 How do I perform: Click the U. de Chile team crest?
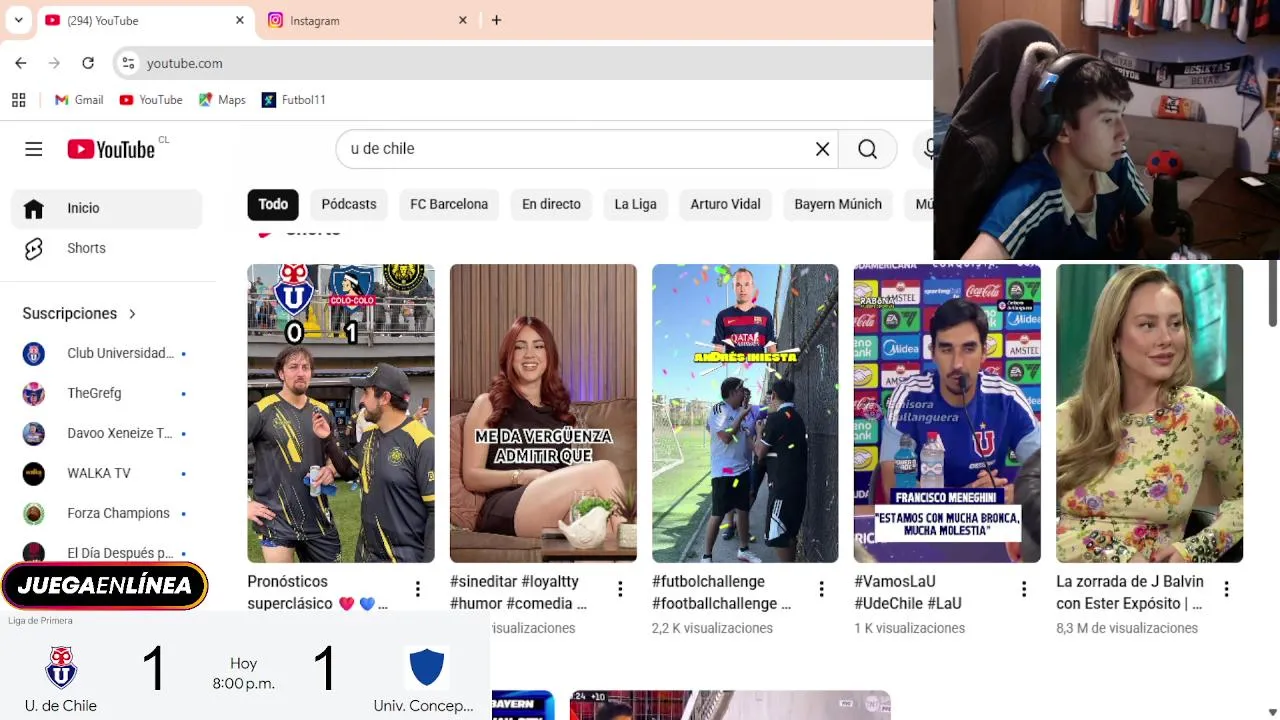click(x=61, y=667)
